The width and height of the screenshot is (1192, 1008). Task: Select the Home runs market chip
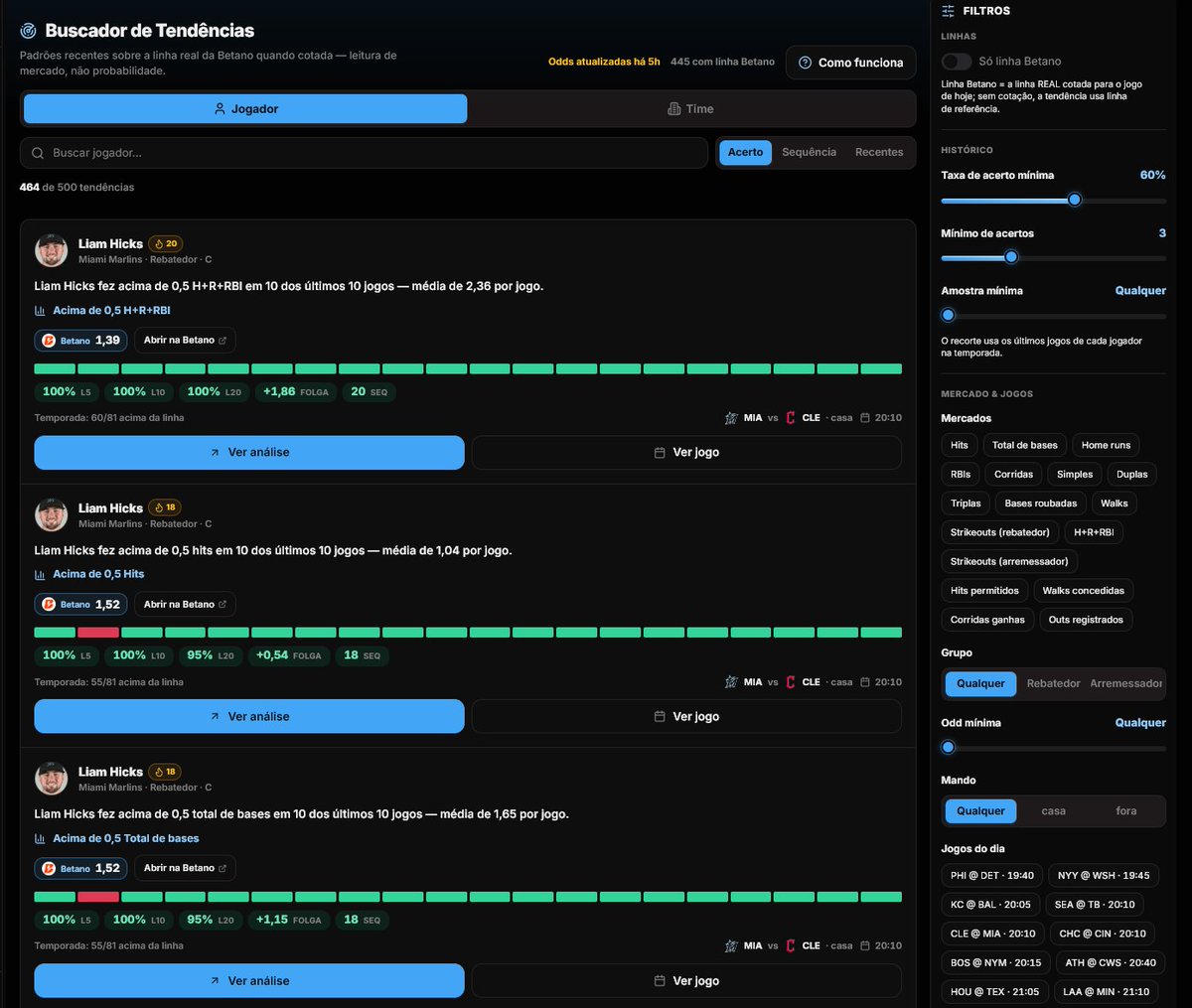[x=1106, y=445]
